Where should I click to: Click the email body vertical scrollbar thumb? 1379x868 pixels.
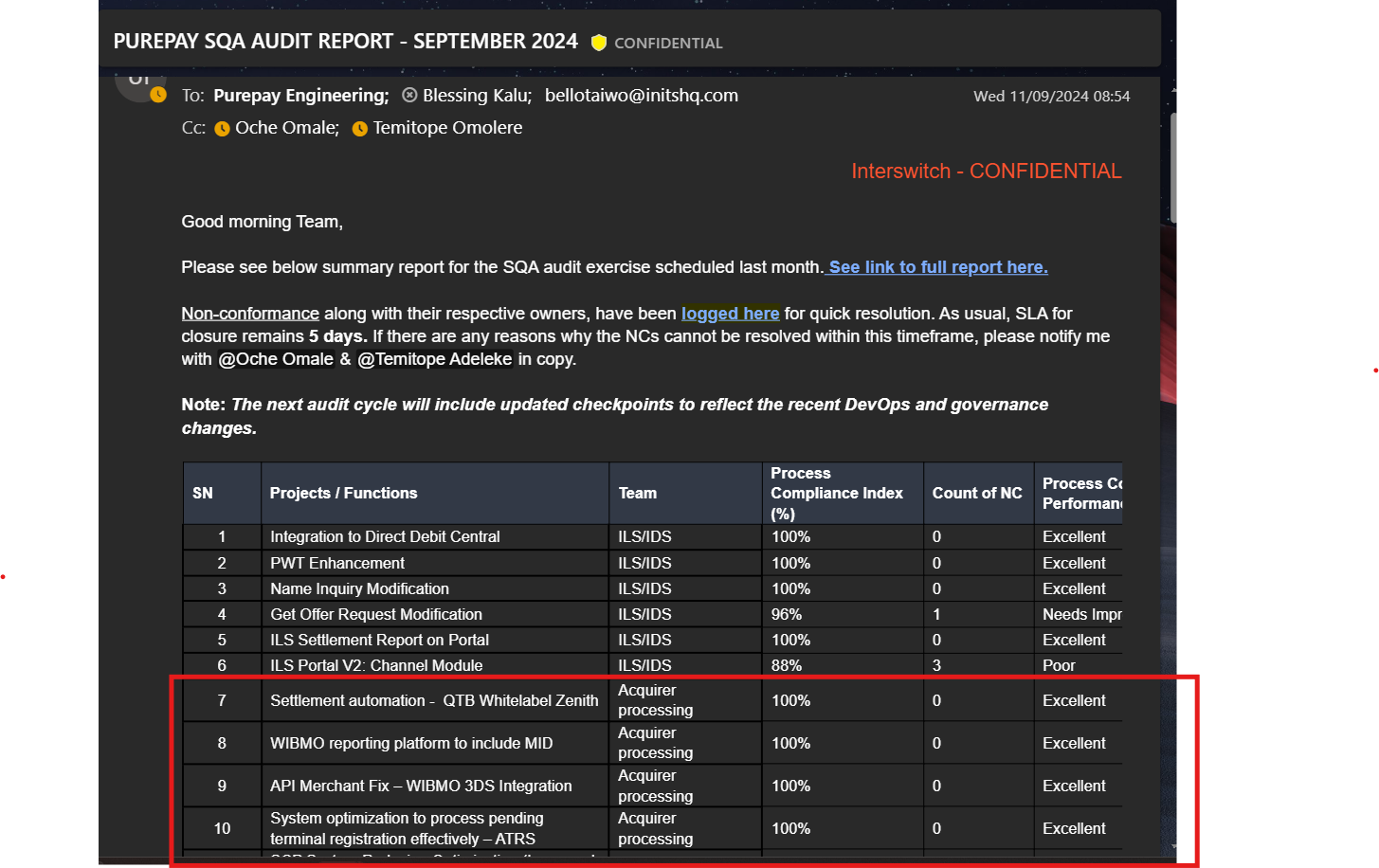coord(1173,168)
